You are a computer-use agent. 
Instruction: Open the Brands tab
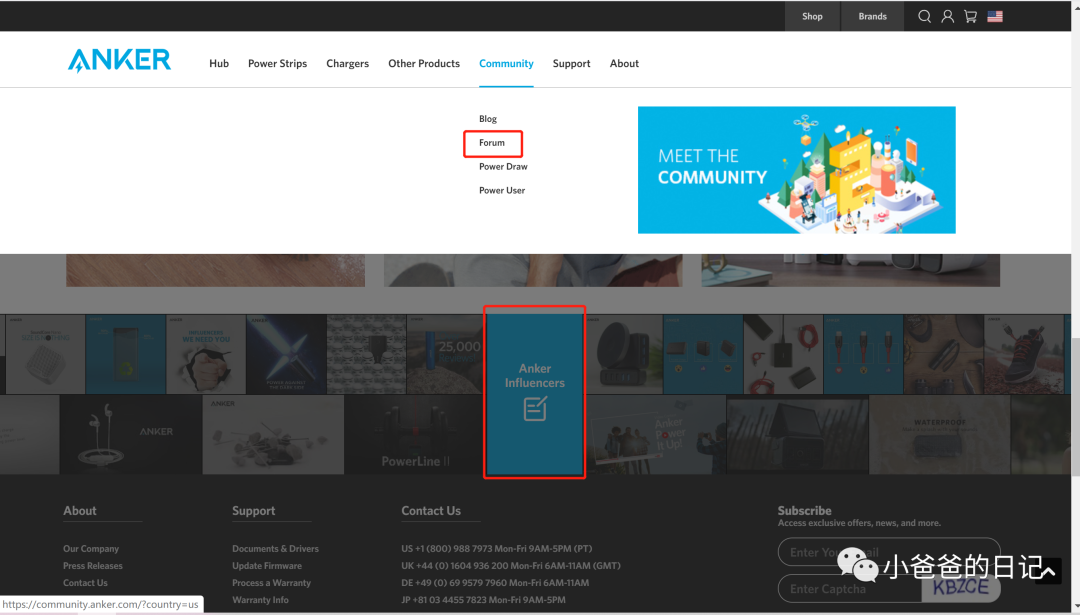(873, 16)
